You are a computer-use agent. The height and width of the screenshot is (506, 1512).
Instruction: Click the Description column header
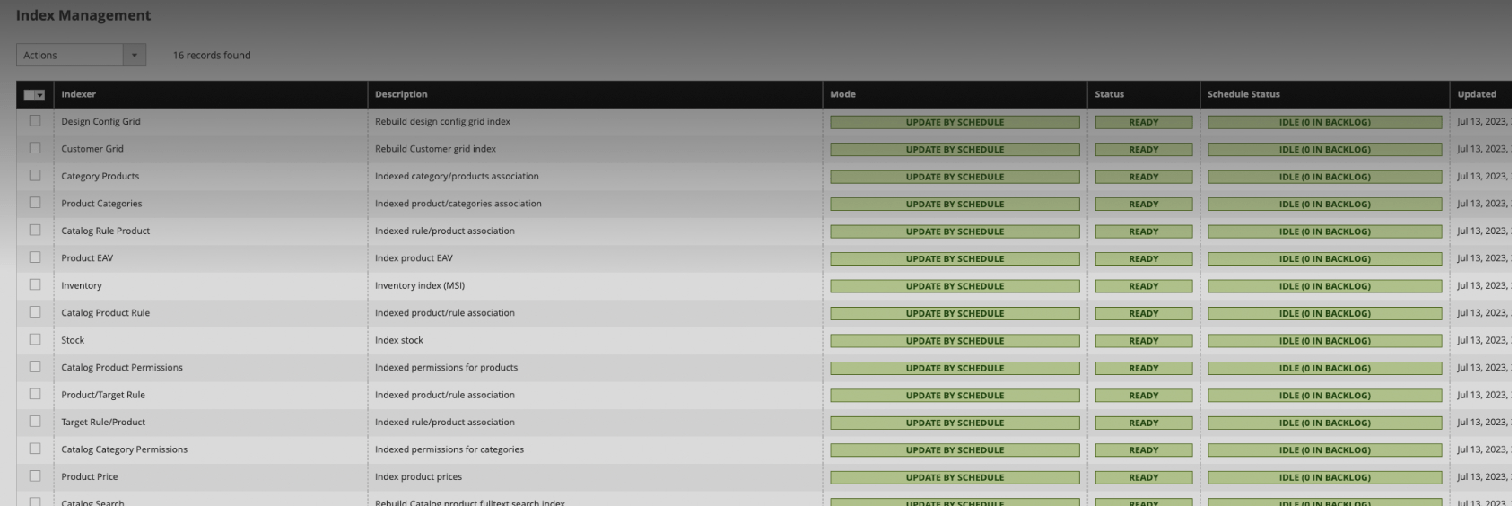(x=401, y=95)
